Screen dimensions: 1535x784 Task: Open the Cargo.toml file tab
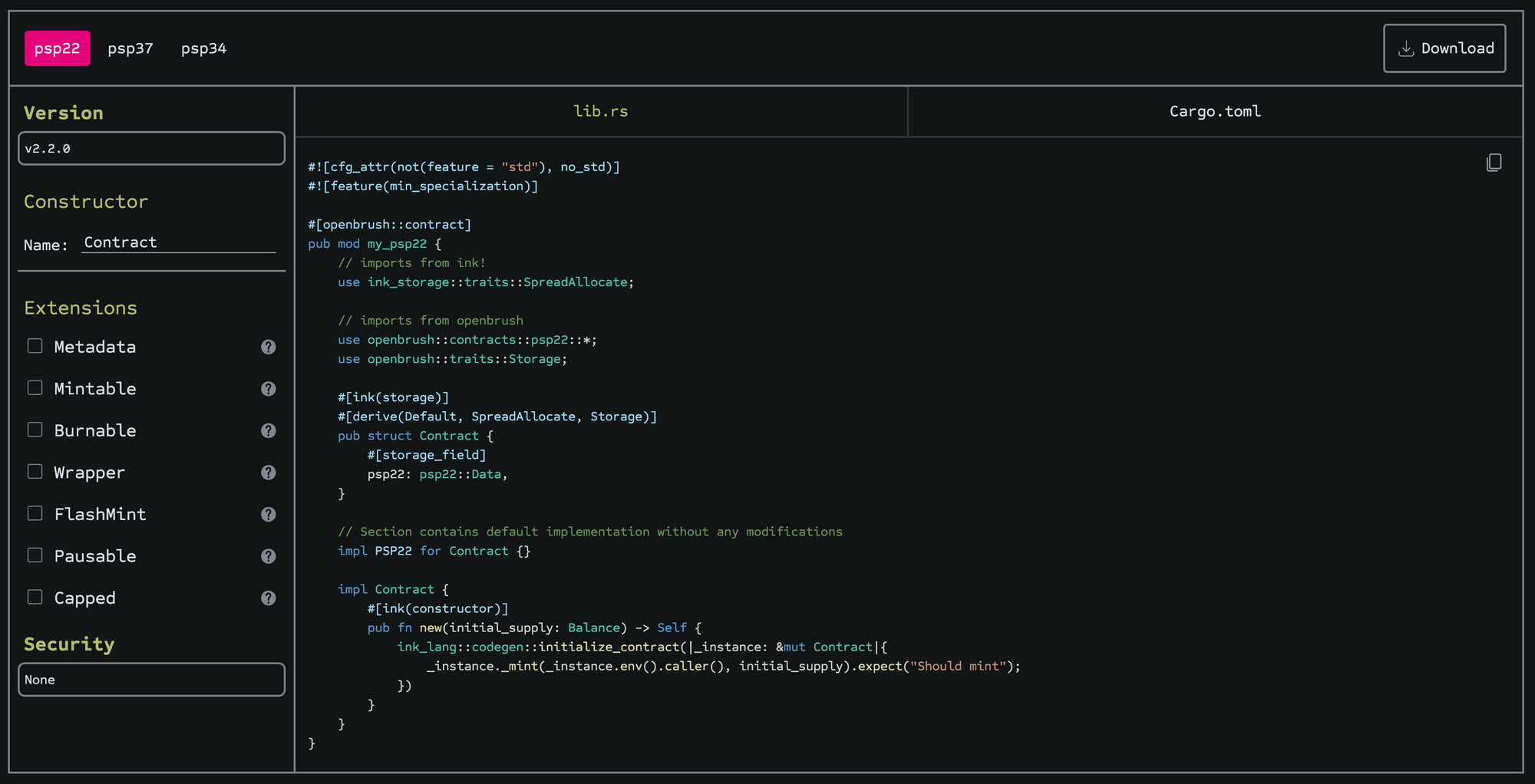click(1214, 112)
